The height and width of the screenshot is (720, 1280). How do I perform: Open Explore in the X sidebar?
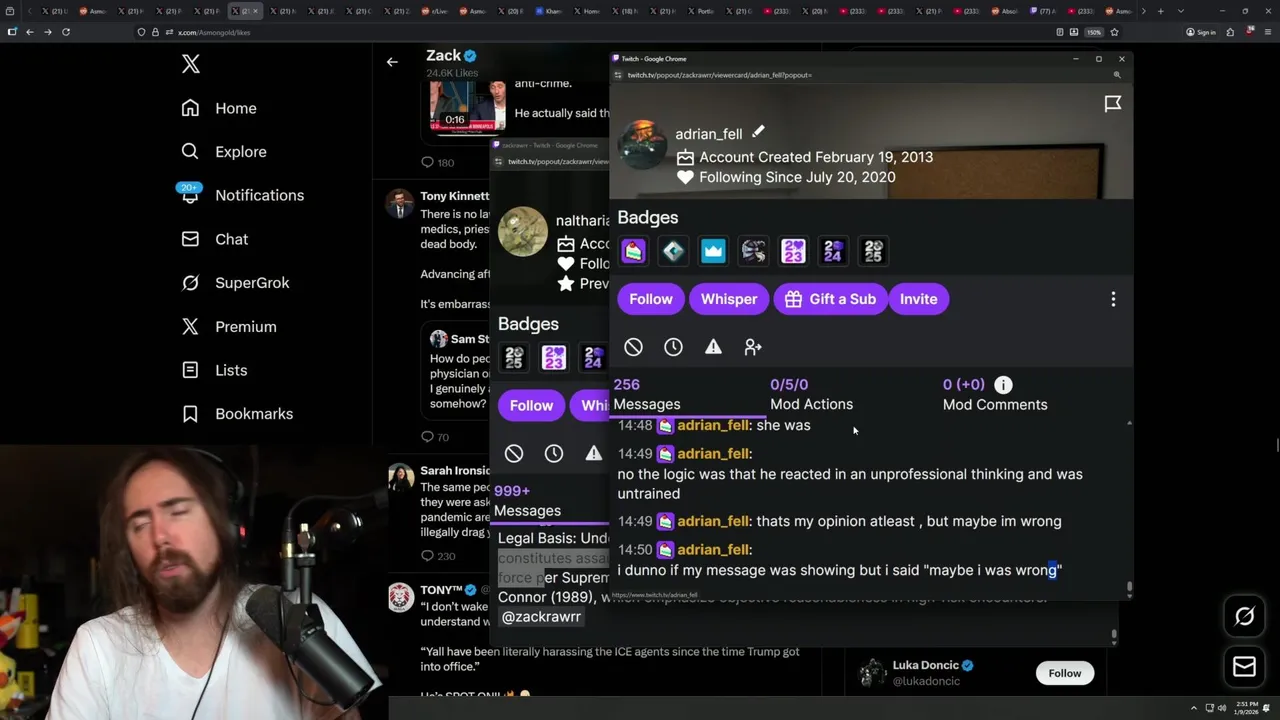tap(223, 152)
